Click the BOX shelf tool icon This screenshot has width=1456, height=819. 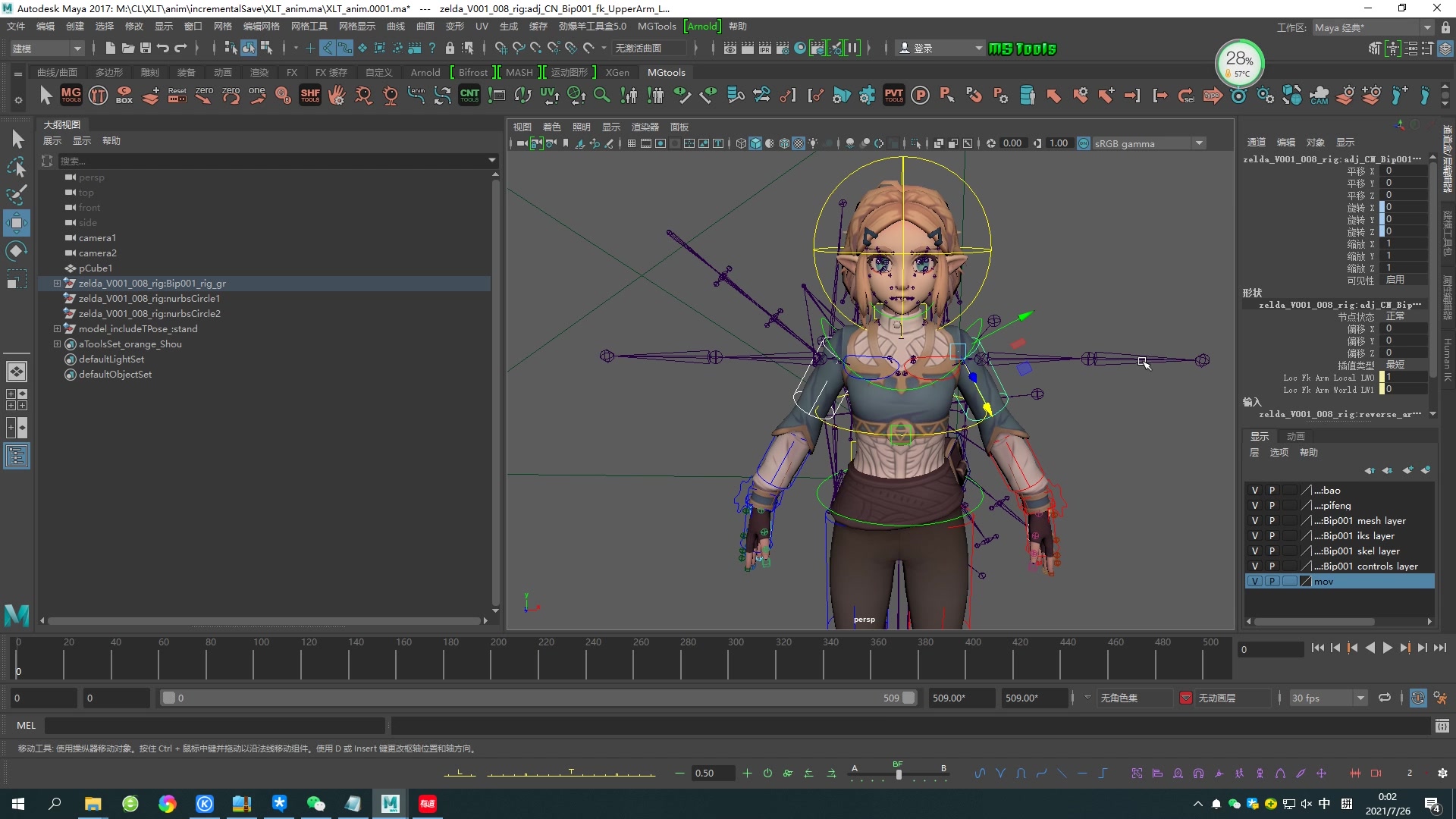[124, 95]
